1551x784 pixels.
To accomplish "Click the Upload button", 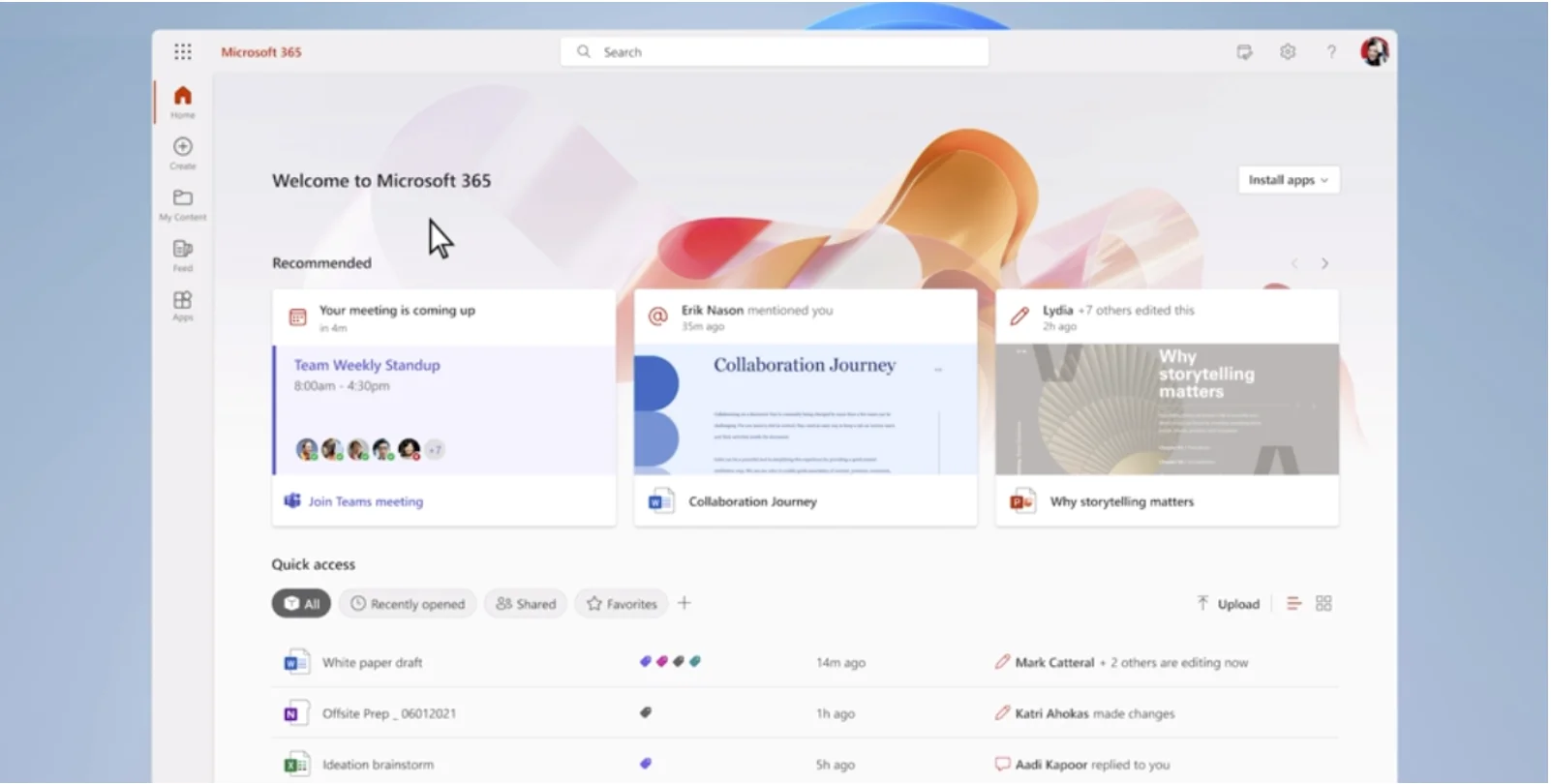I will coord(1228,604).
